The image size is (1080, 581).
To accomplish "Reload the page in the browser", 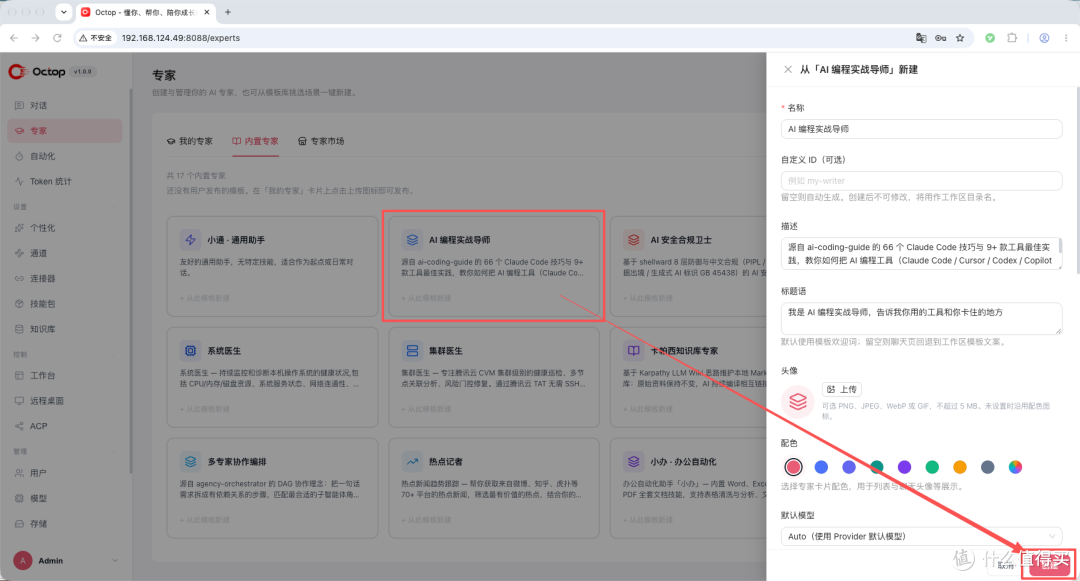I will click(x=57, y=38).
